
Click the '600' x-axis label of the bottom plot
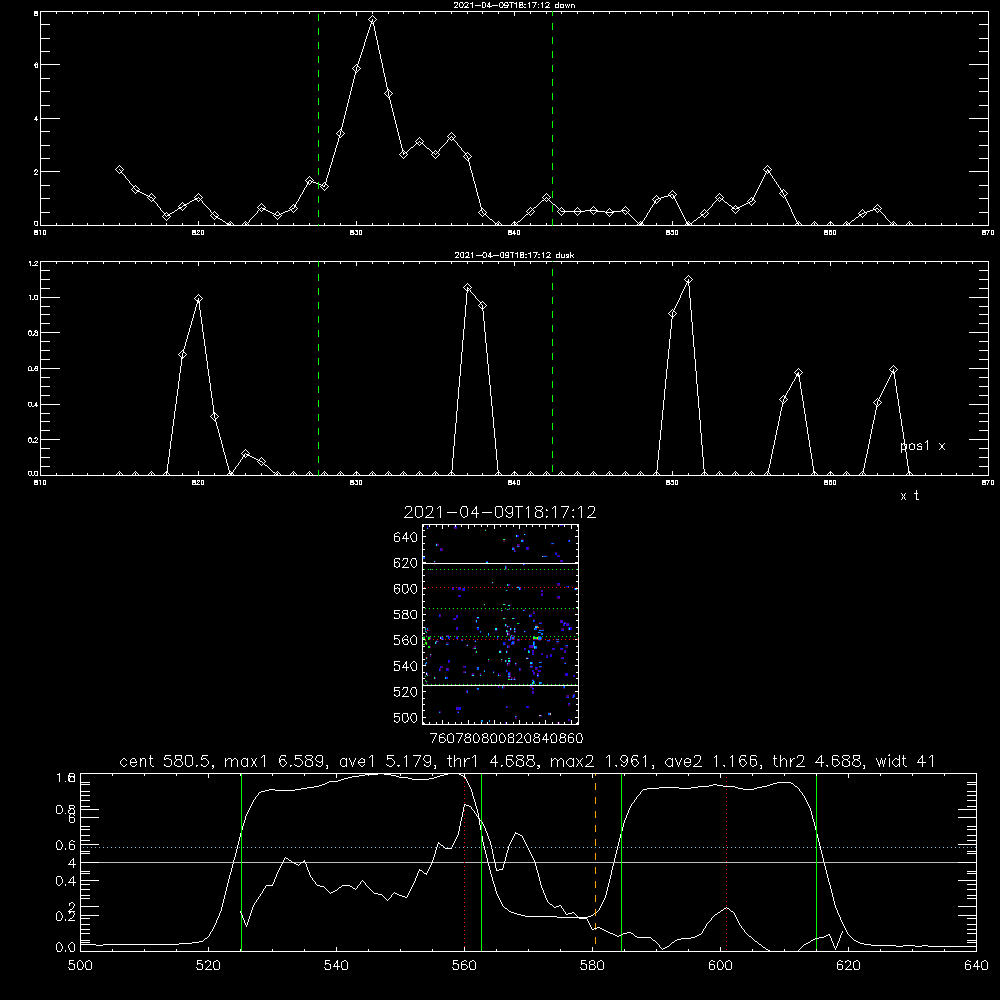(721, 965)
